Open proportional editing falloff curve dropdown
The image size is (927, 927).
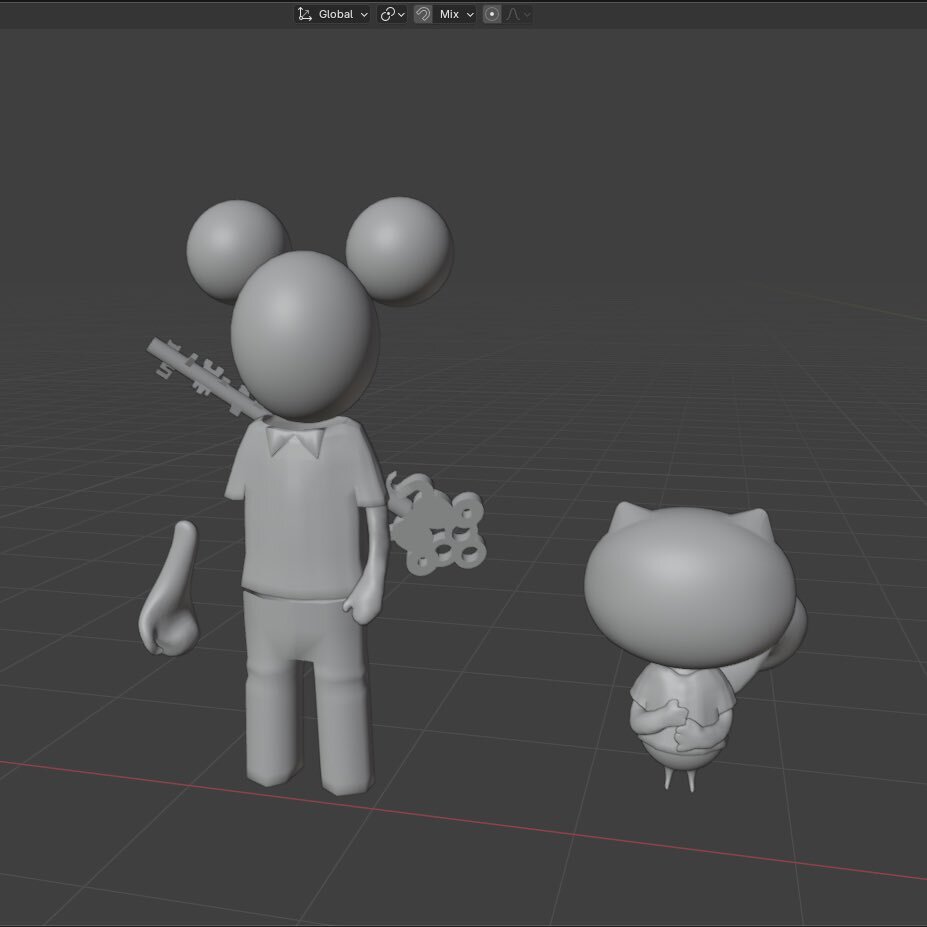(x=517, y=14)
